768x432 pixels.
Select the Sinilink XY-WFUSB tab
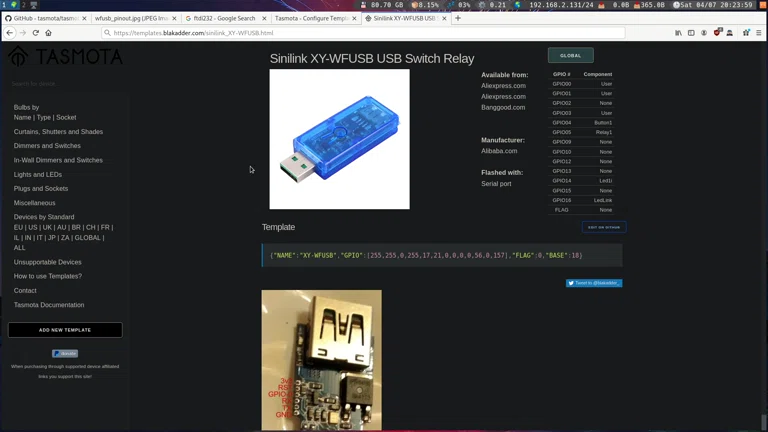(x=405, y=18)
